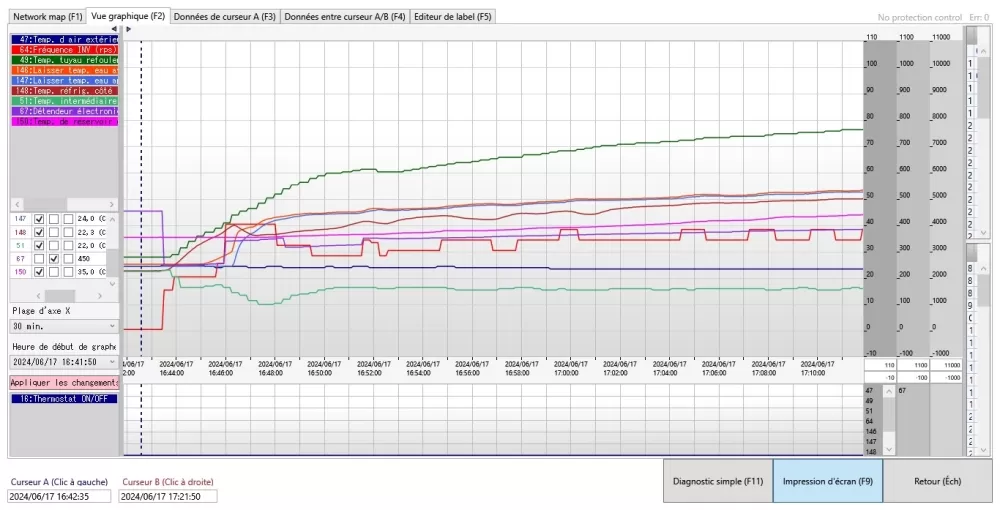The image size is (1000, 510).
Task: Uncheck the first checkbox in row 147
Action: 39,219
